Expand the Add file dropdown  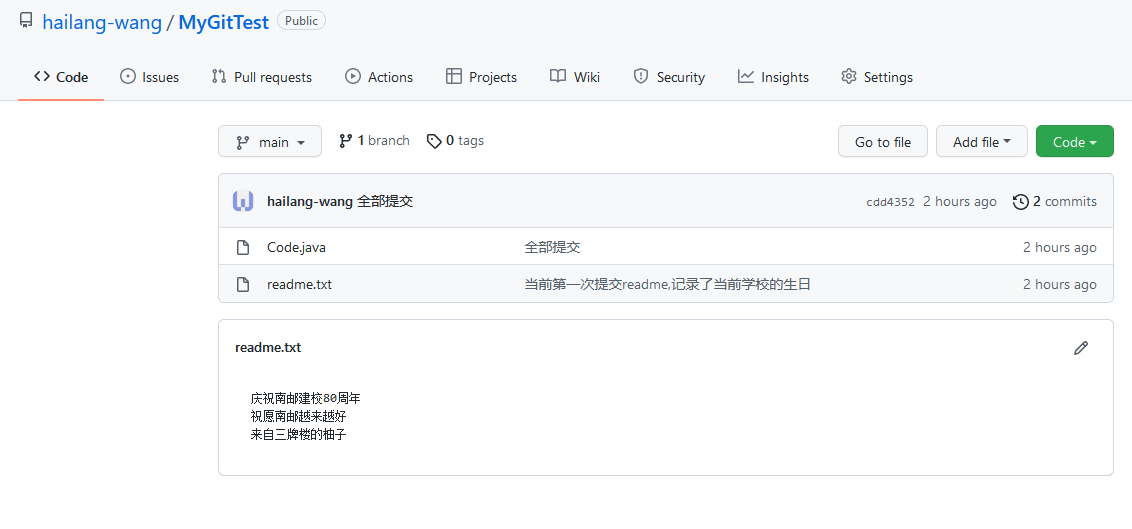point(982,141)
